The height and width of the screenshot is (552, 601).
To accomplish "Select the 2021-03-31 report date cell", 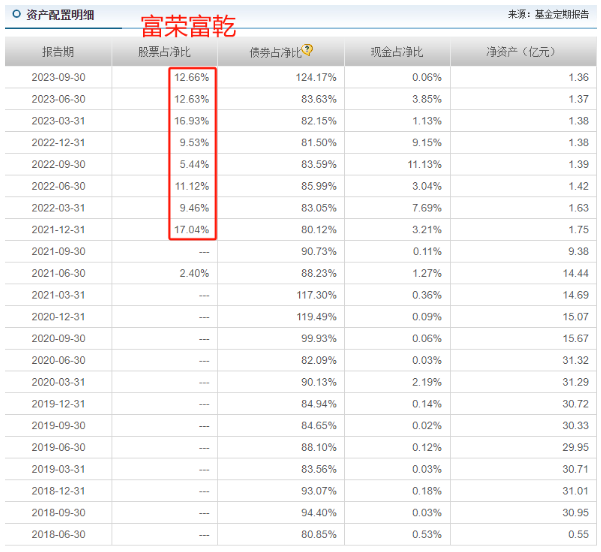I will tap(58, 295).
